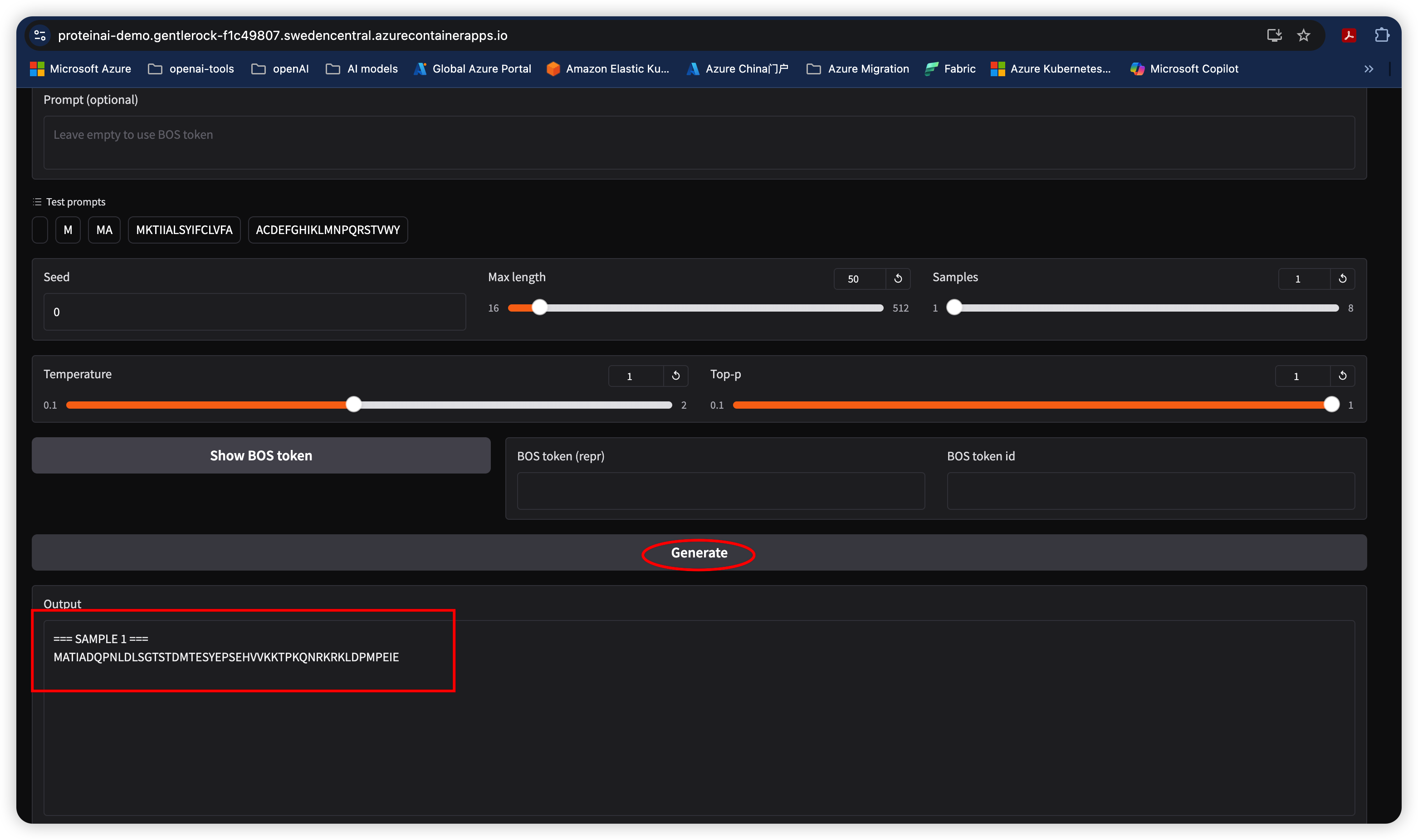Open the browser extensions puzzle icon
This screenshot has height=840, width=1418.
1381,35
